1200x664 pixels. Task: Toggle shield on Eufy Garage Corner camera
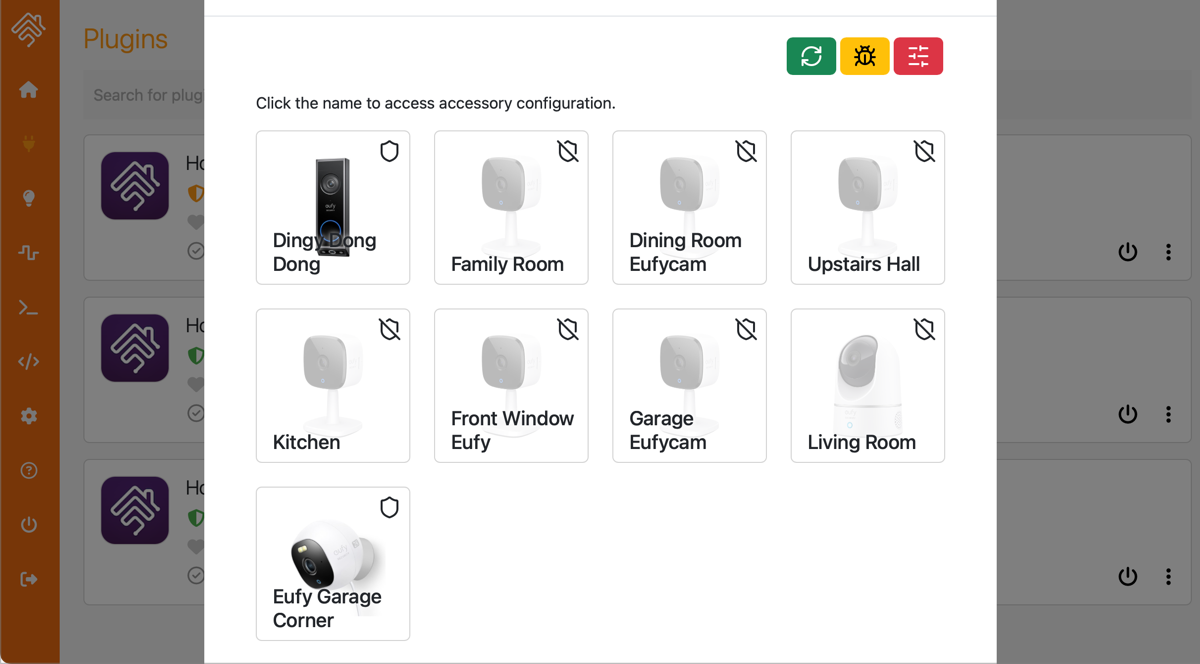coord(389,508)
